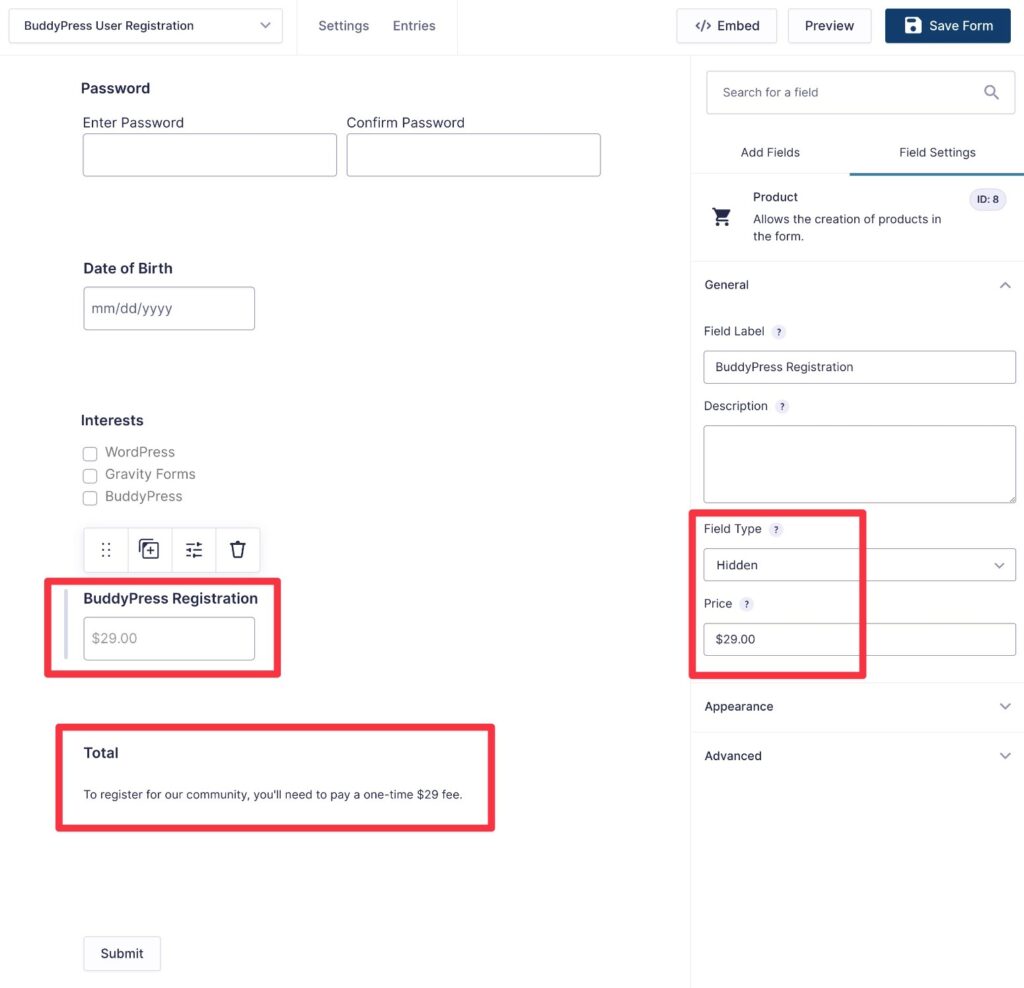Open the BuddyPress User Registration form selector

click(145, 27)
